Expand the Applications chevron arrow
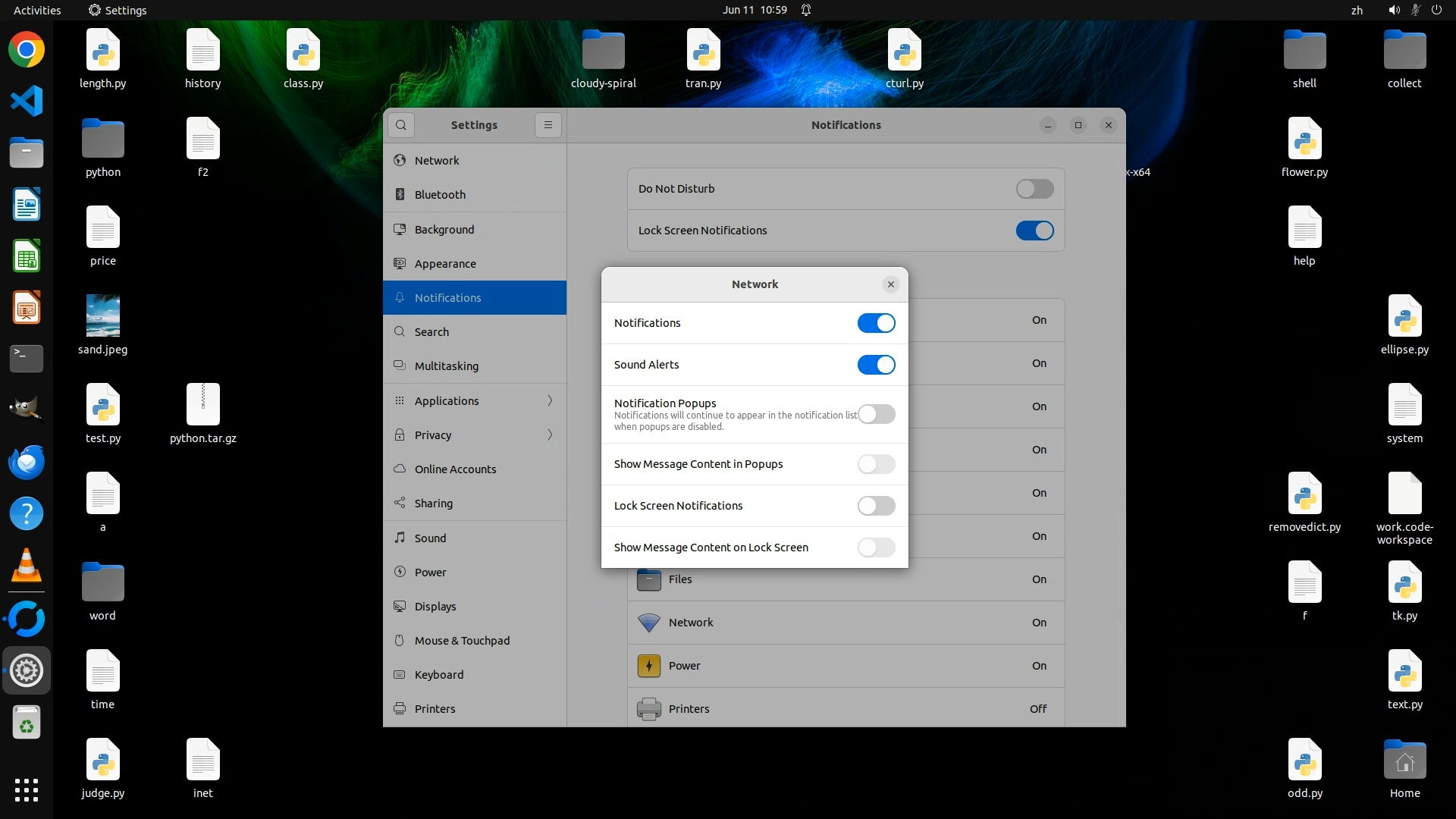This screenshot has height=819, width=1456. click(x=550, y=400)
